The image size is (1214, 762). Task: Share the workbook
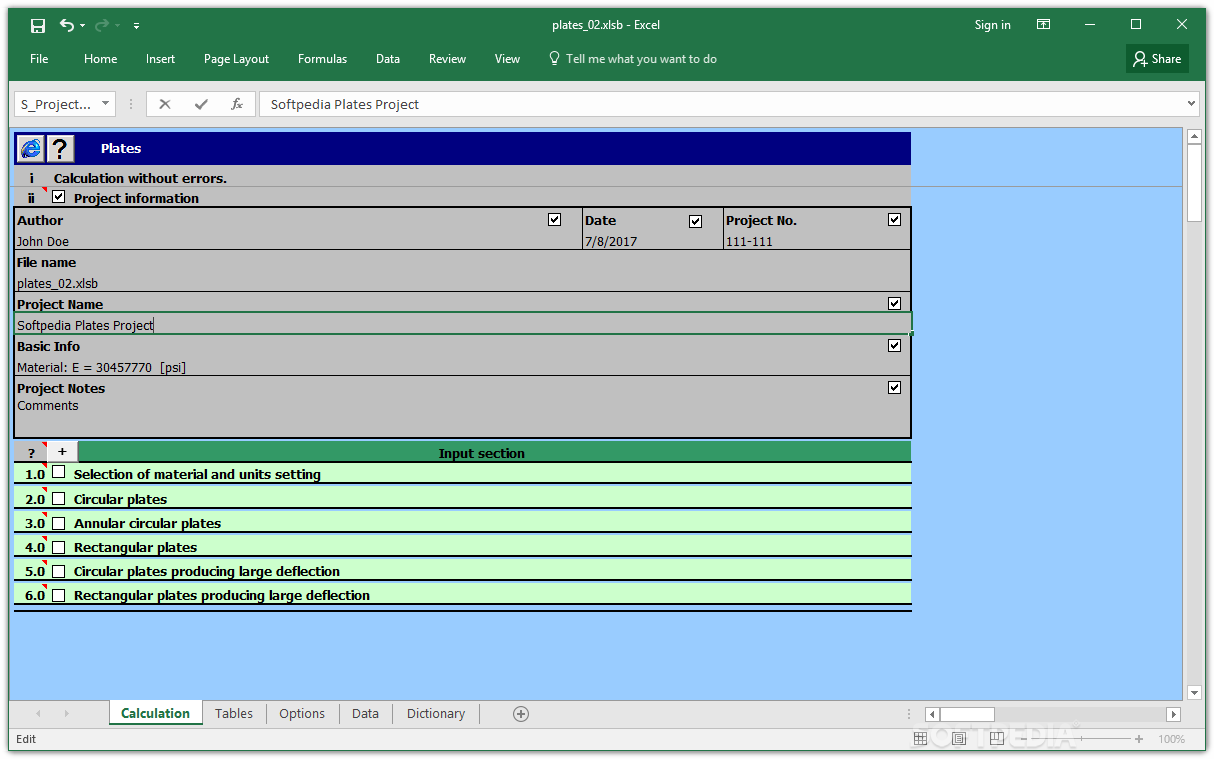[x=1157, y=59]
